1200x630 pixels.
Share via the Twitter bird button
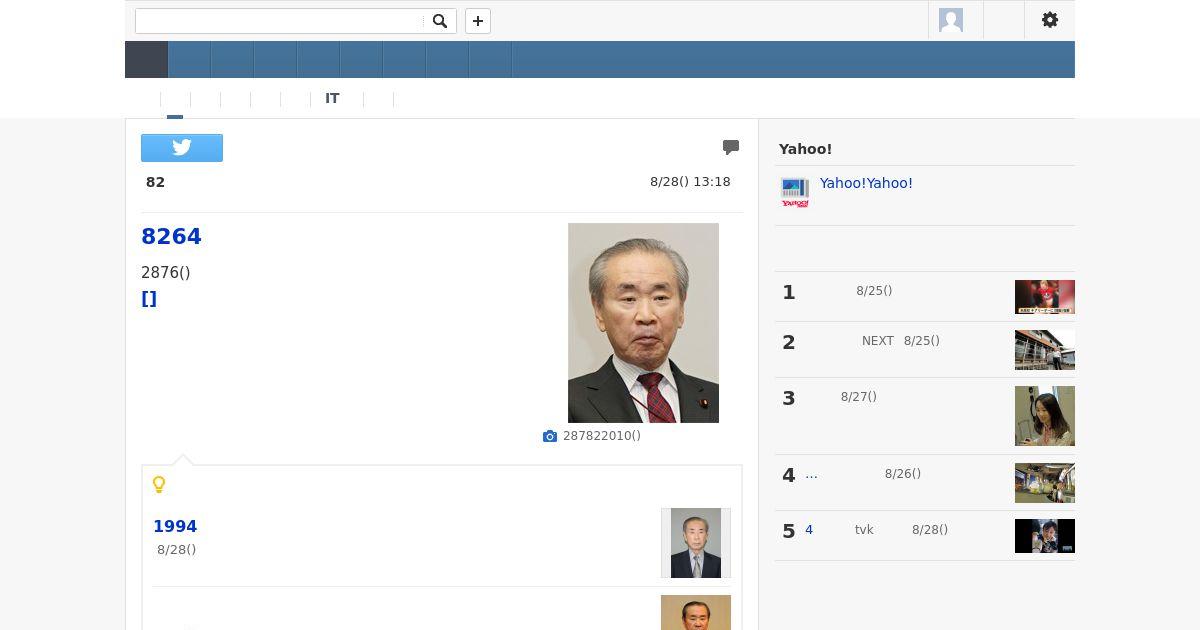[x=182, y=148]
